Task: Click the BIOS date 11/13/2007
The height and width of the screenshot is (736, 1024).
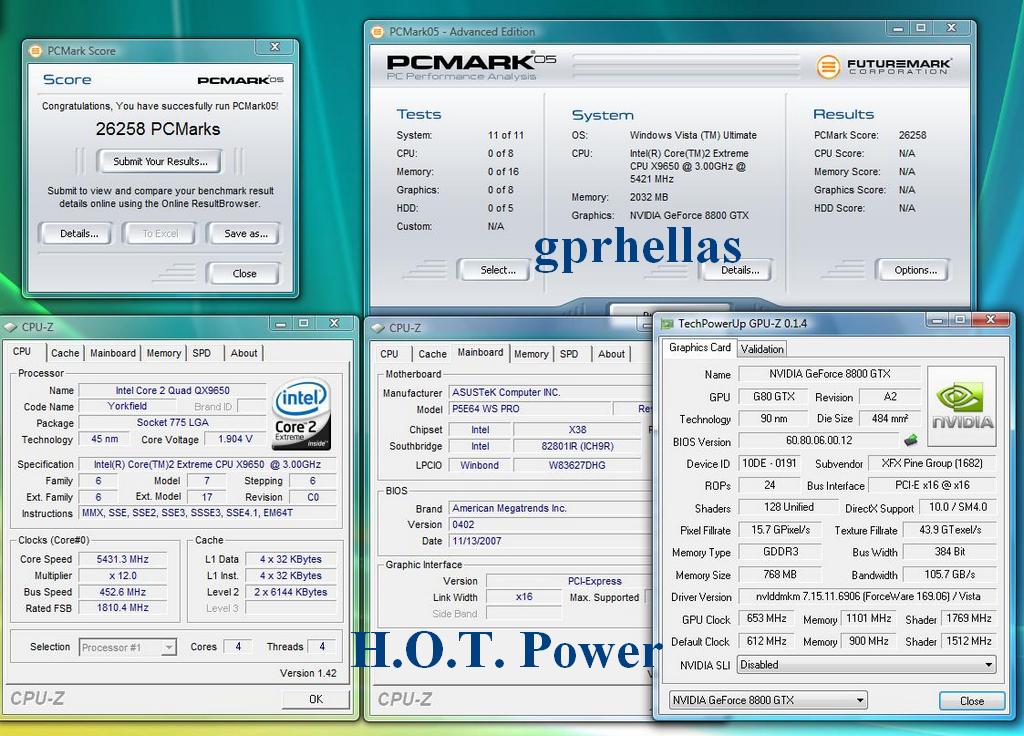Action: pyautogui.click(x=549, y=541)
